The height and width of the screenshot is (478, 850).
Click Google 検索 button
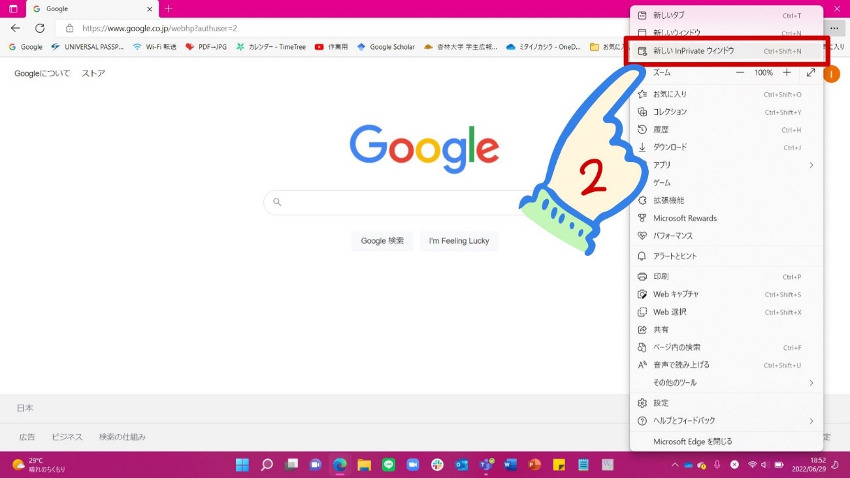382,241
